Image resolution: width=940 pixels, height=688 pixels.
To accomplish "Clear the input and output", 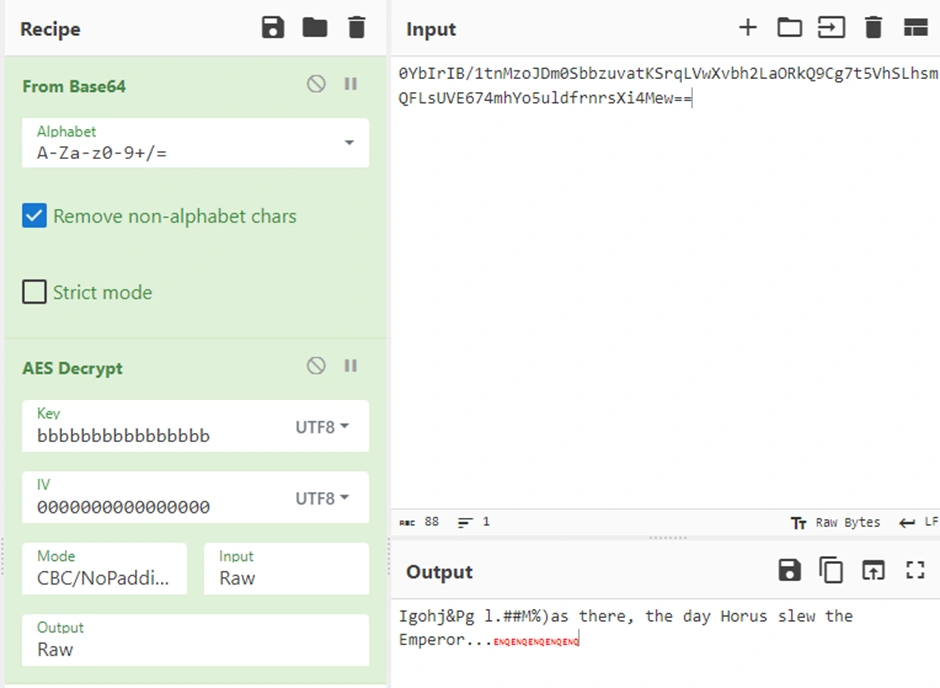I will (x=873, y=28).
